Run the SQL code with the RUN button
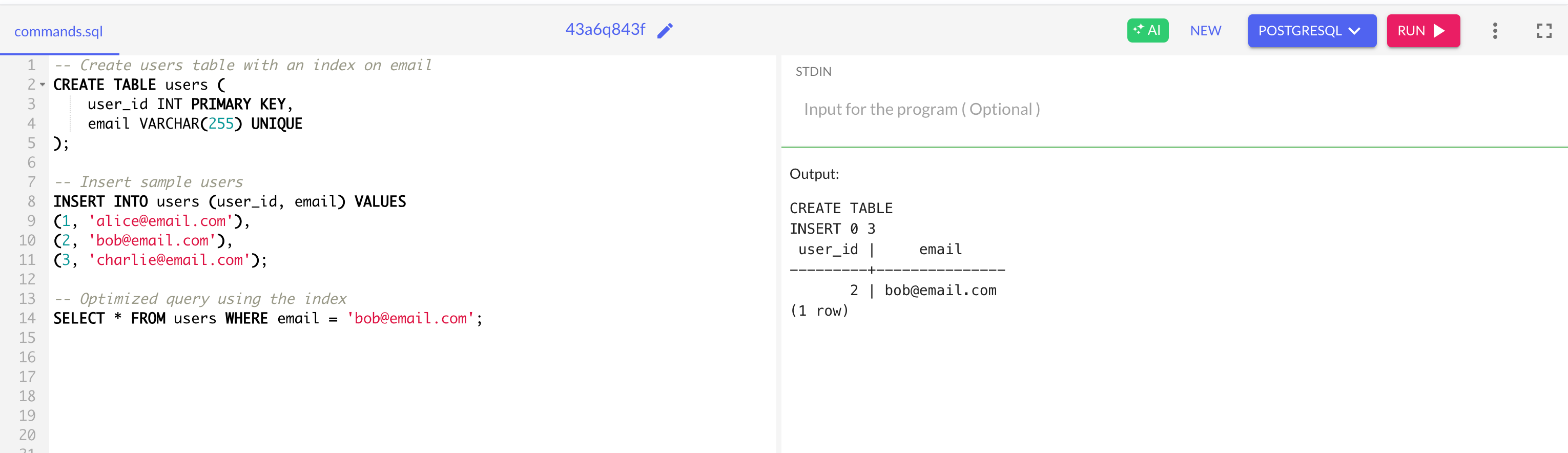 [1423, 30]
